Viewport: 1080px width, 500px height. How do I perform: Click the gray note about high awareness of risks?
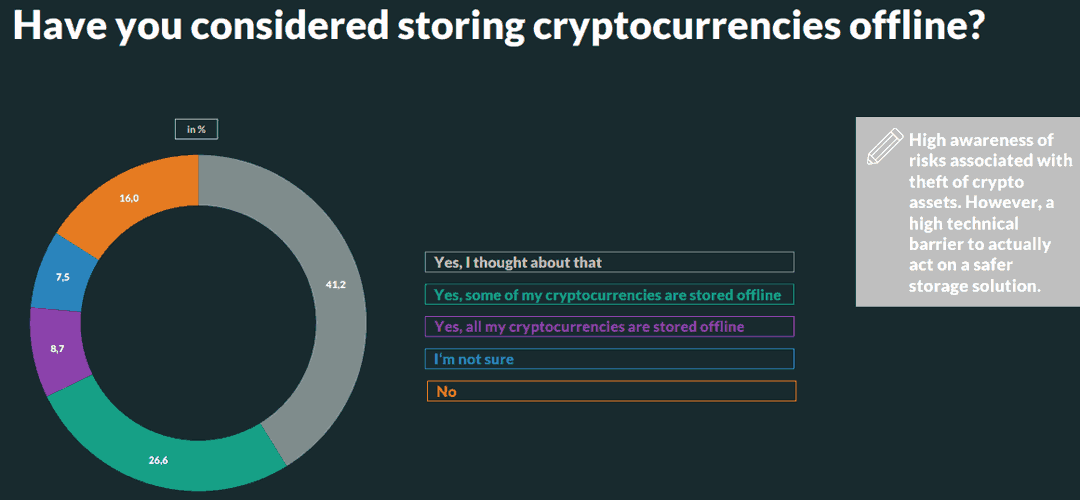(x=968, y=211)
